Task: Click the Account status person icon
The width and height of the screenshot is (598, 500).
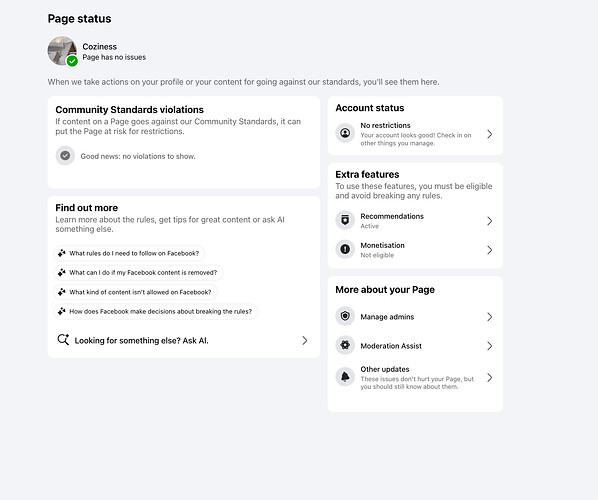Action: tap(345, 133)
